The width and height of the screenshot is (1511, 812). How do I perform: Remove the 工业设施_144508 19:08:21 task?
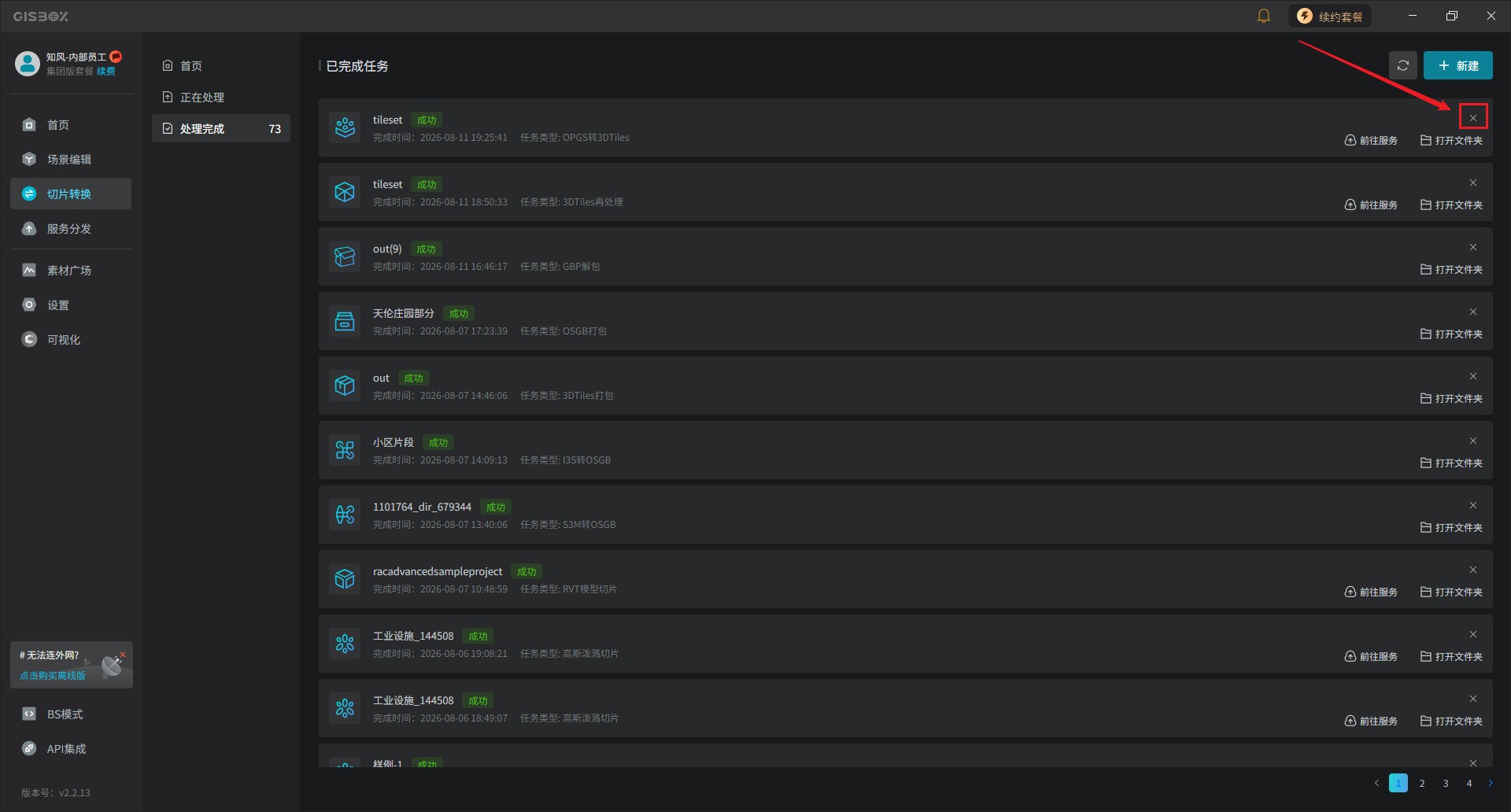pyautogui.click(x=1473, y=634)
